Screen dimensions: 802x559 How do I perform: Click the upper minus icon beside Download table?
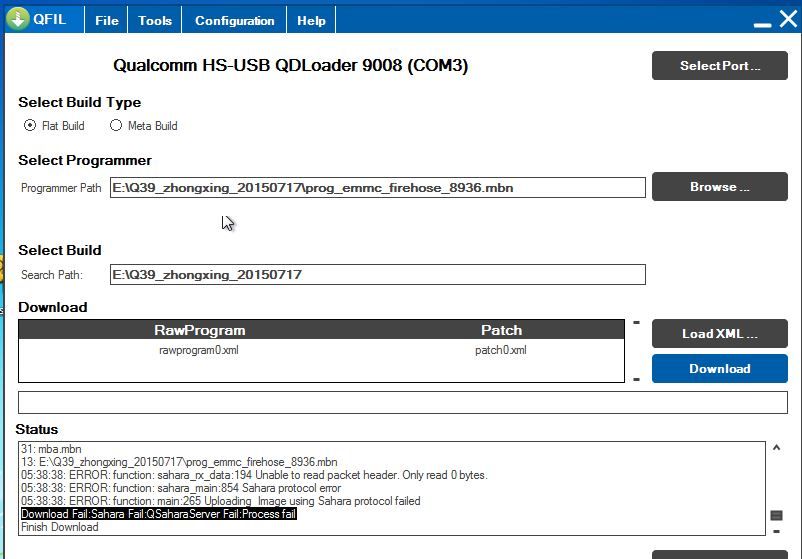636,323
